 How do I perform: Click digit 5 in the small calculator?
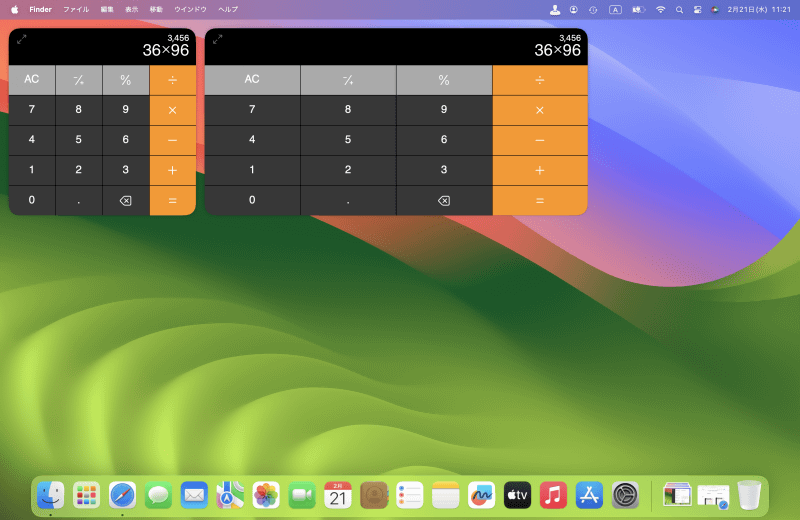tap(79, 140)
